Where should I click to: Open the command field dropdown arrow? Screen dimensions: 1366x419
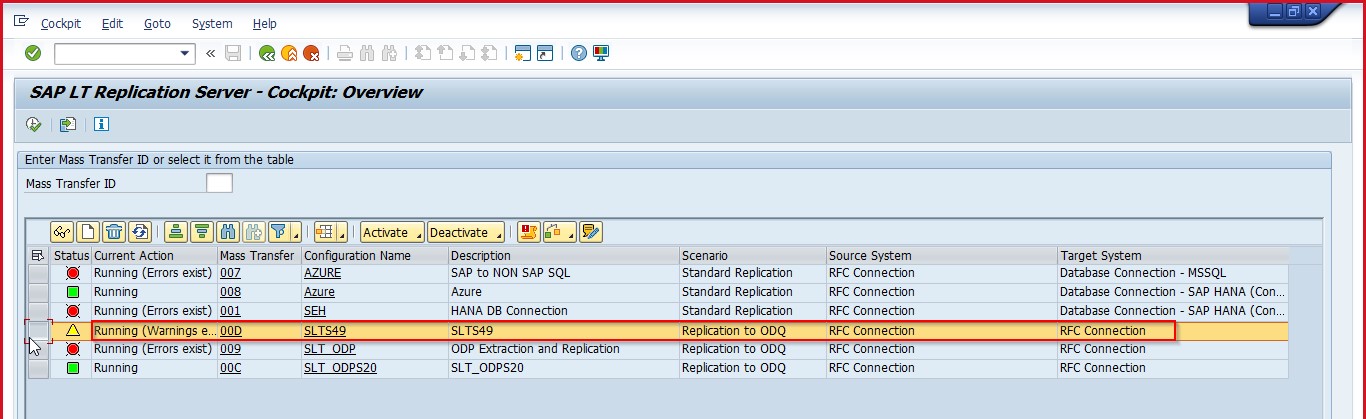click(x=185, y=54)
